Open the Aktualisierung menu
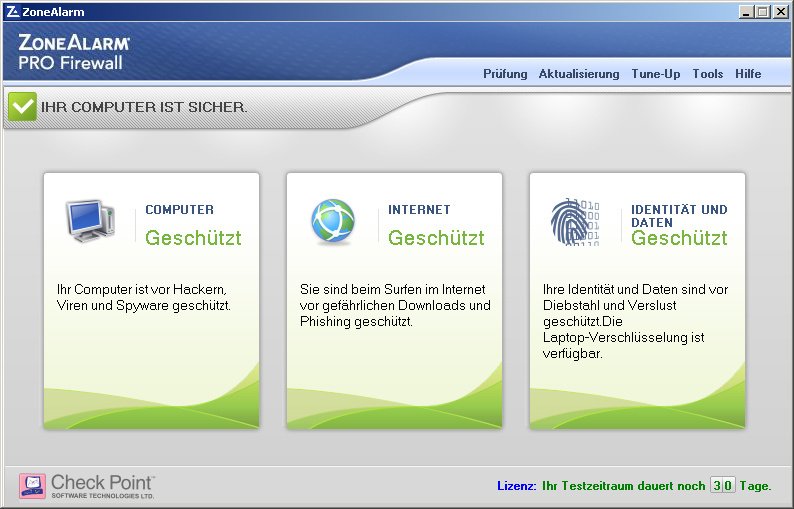This screenshot has height=509, width=794. [x=579, y=74]
